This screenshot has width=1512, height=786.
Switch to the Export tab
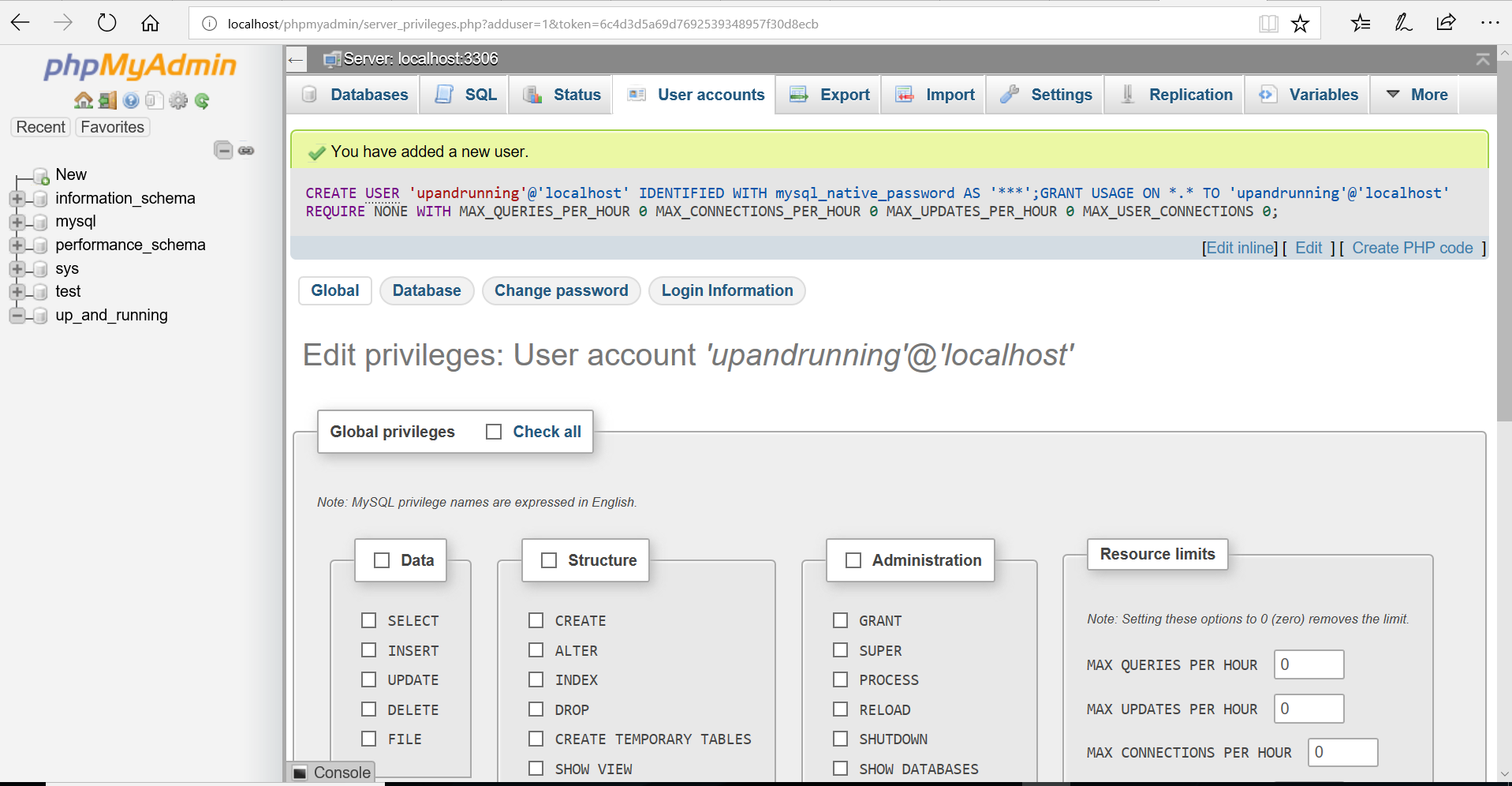[x=829, y=95]
